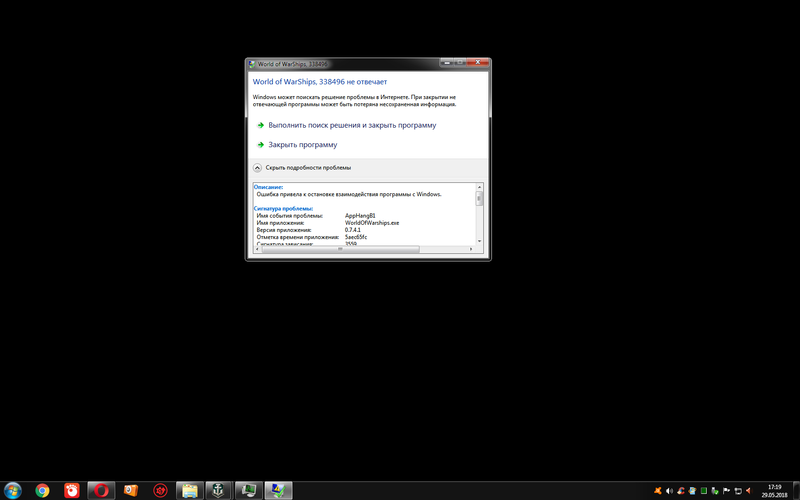Image resolution: width=800 pixels, height=500 pixels.
Task: Click 'Отметка времени приложения:' label
Action: [x=298, y=237]
